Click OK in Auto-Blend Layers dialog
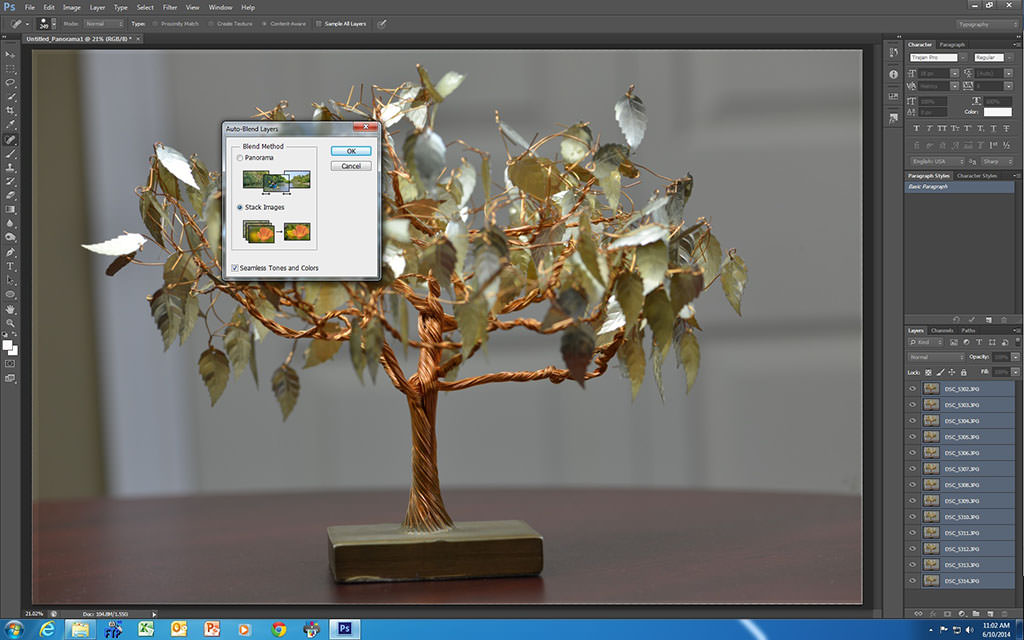Screen dimensions: 1024x640 tap(351, 151)
